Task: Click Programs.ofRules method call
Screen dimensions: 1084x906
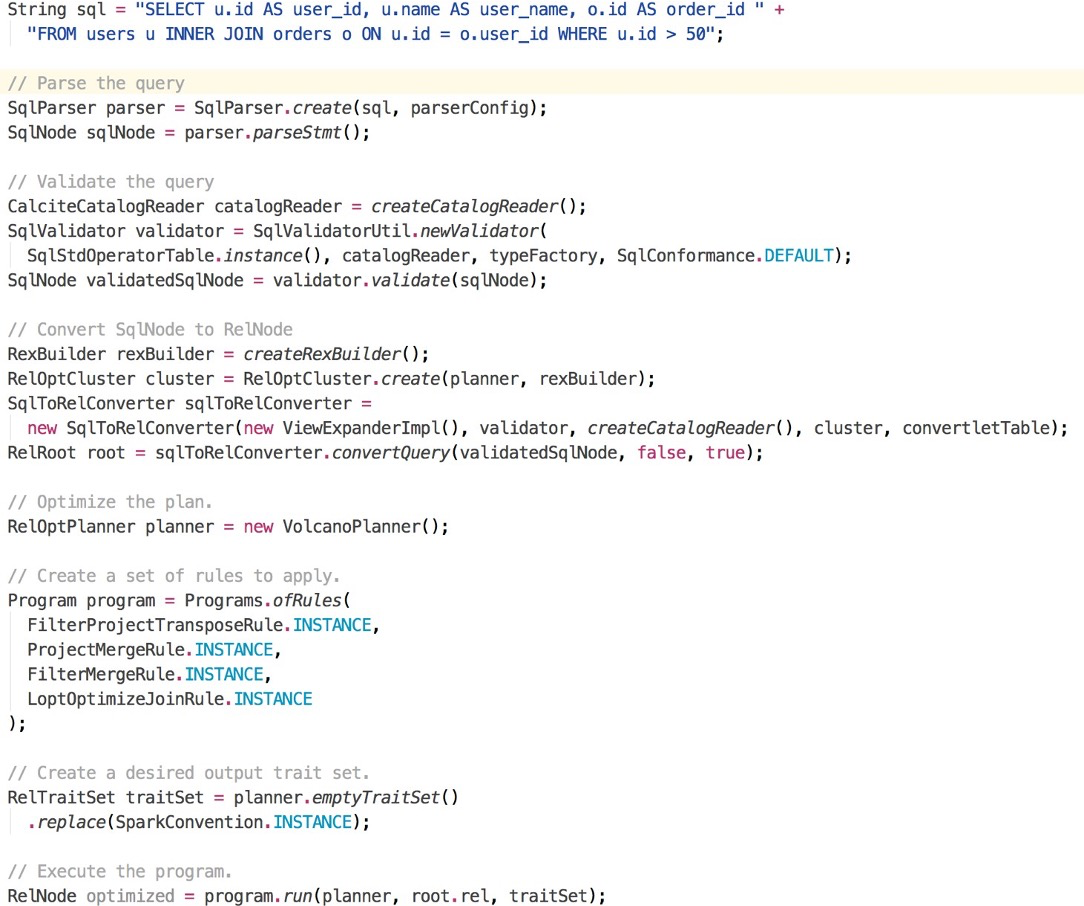Action: 263,601
